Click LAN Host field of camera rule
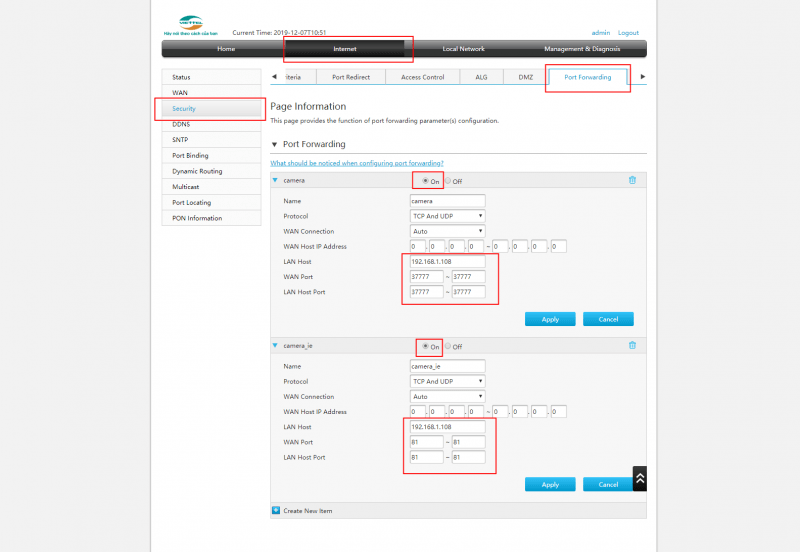800x552 pixels. (x=447, y=261)
